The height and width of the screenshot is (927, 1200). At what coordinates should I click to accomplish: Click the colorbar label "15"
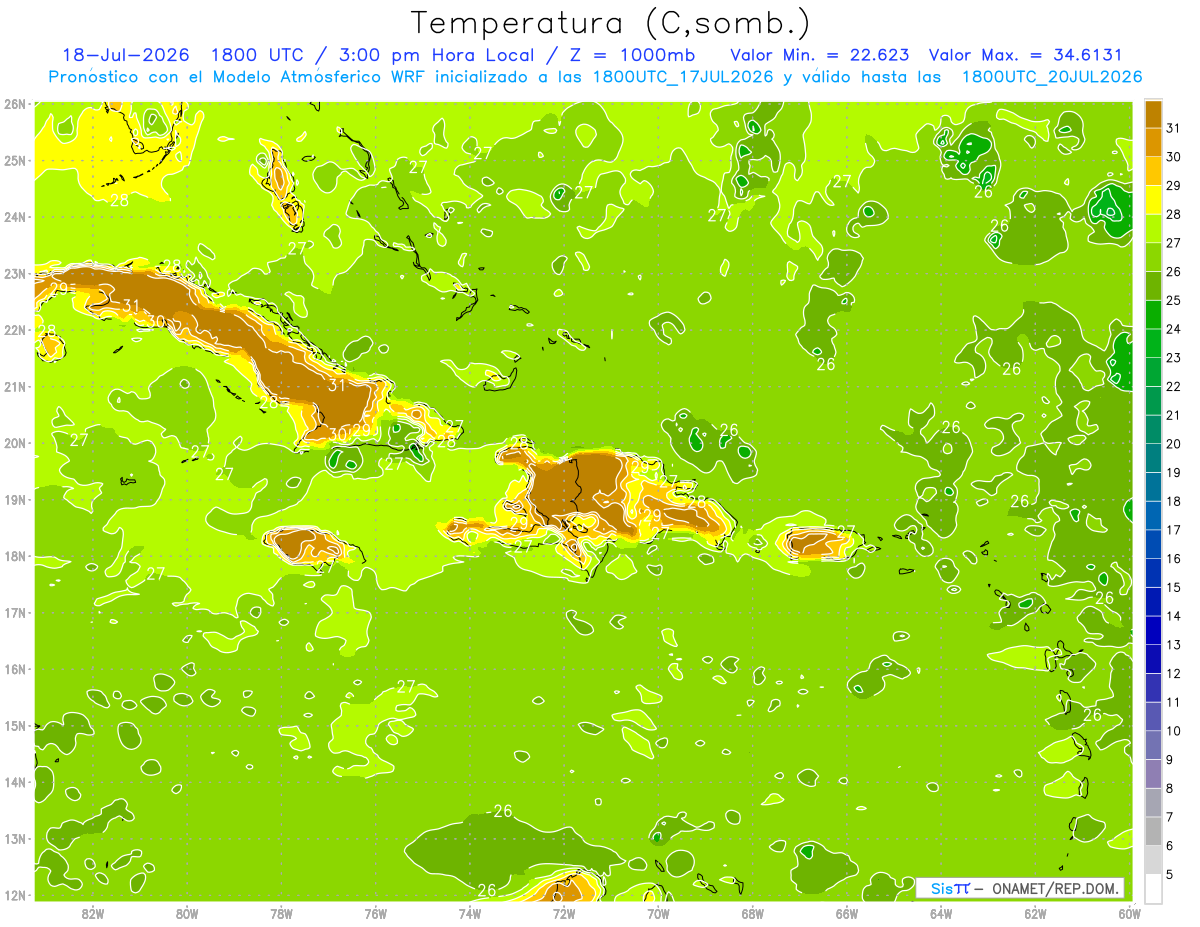point(1173,587)
